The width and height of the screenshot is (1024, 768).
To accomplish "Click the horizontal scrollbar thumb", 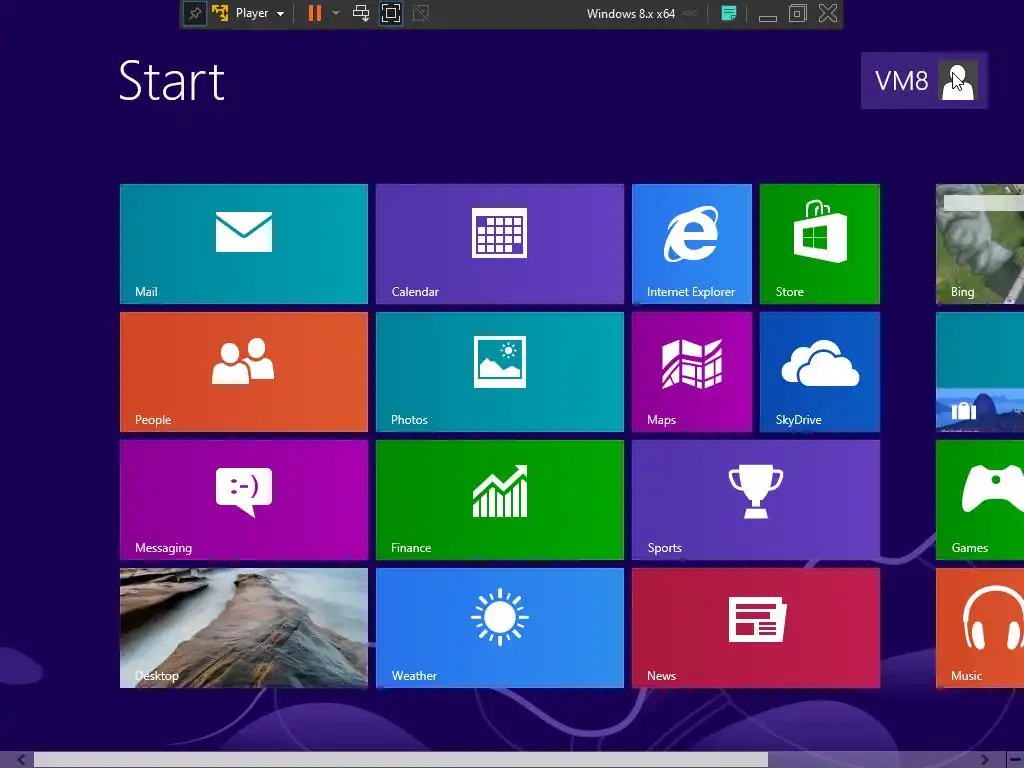I will (x=401, y=760).
